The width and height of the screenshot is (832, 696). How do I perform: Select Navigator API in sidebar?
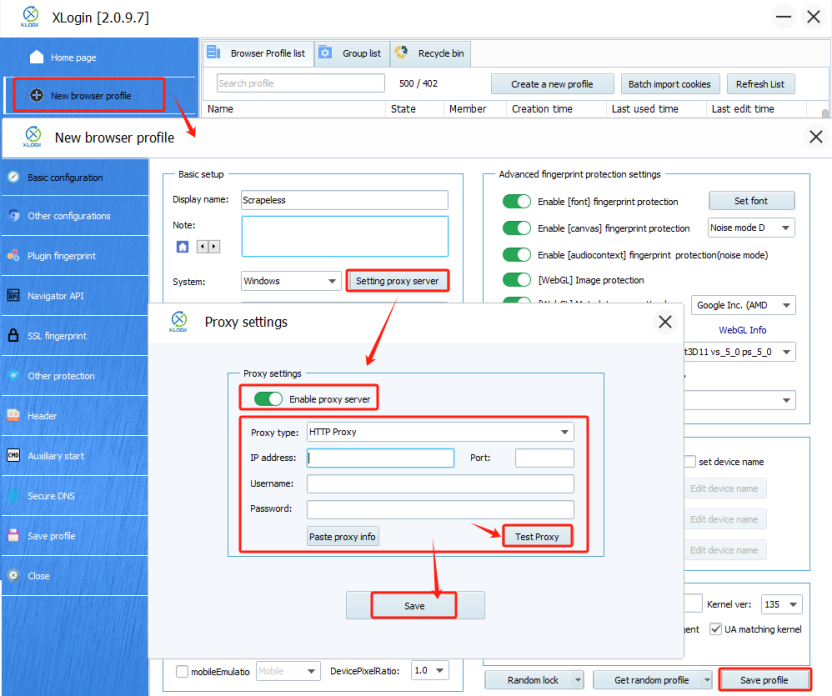pos(74,295)
